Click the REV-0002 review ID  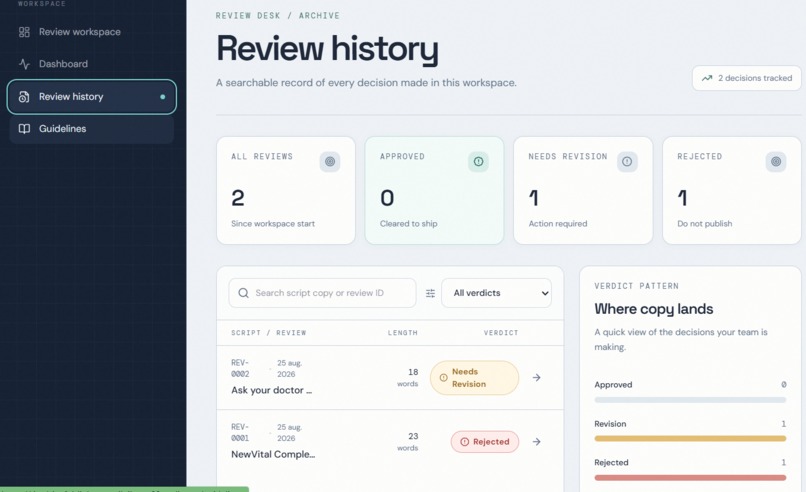click(x=241, y=369)
